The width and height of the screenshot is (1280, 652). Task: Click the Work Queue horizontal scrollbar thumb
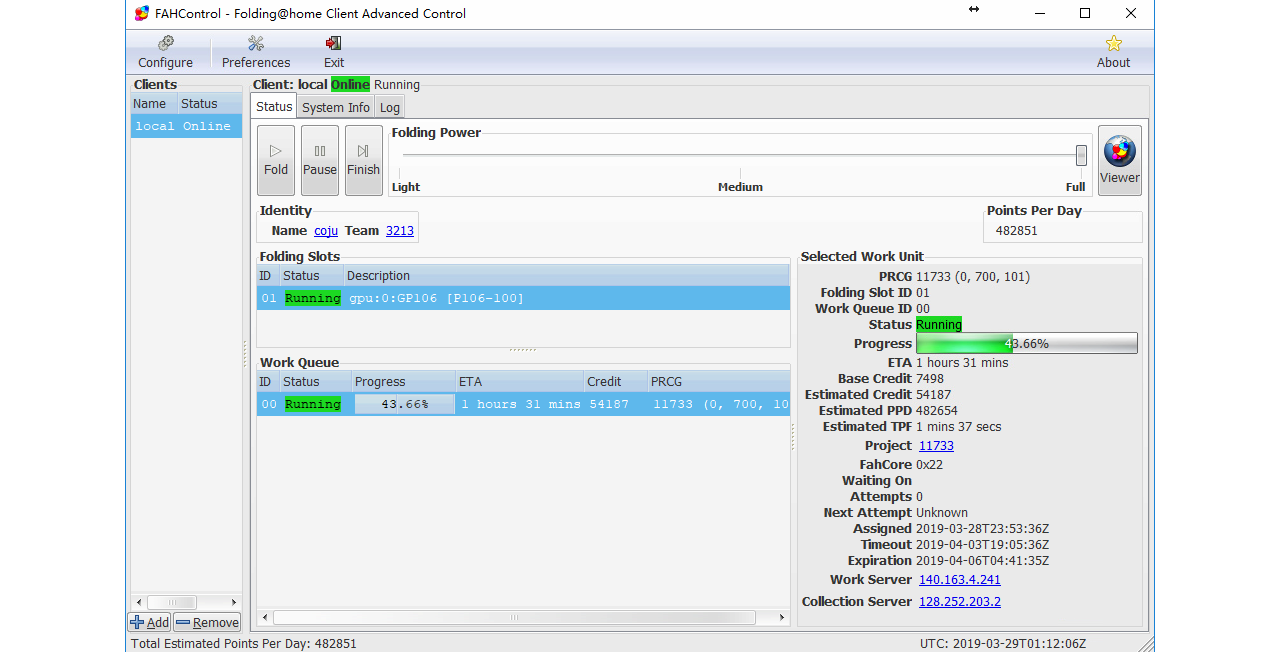click(x=514, y=618)
